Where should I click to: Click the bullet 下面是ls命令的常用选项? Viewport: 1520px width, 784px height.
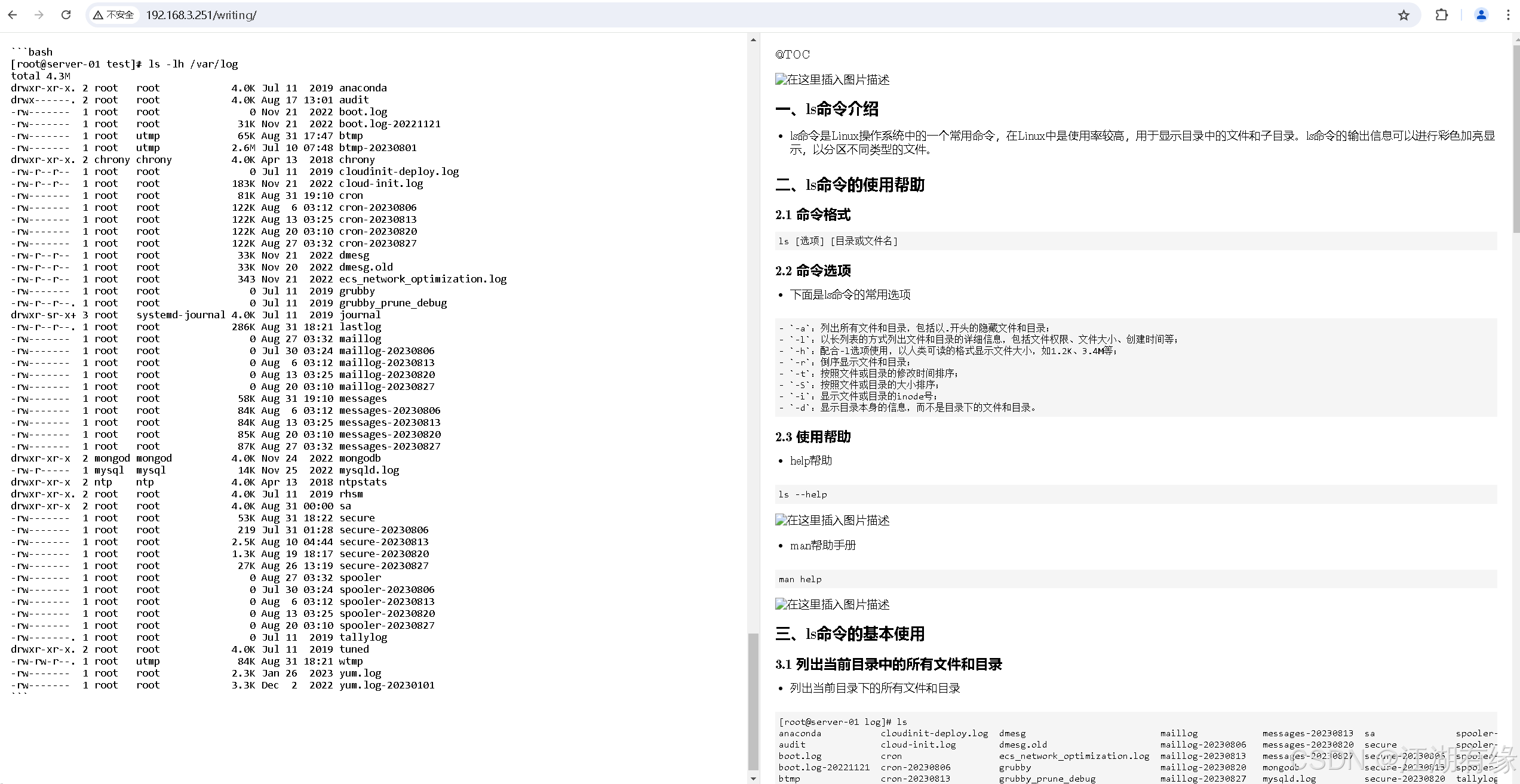coord(850,294)
